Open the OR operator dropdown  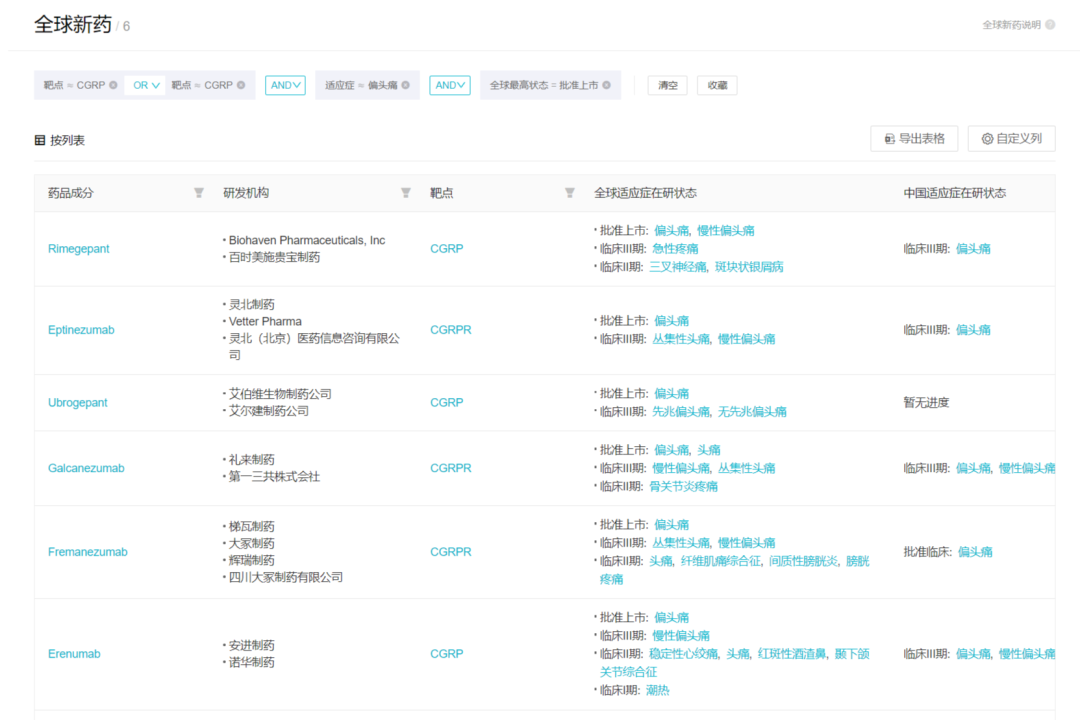[145, 85]
